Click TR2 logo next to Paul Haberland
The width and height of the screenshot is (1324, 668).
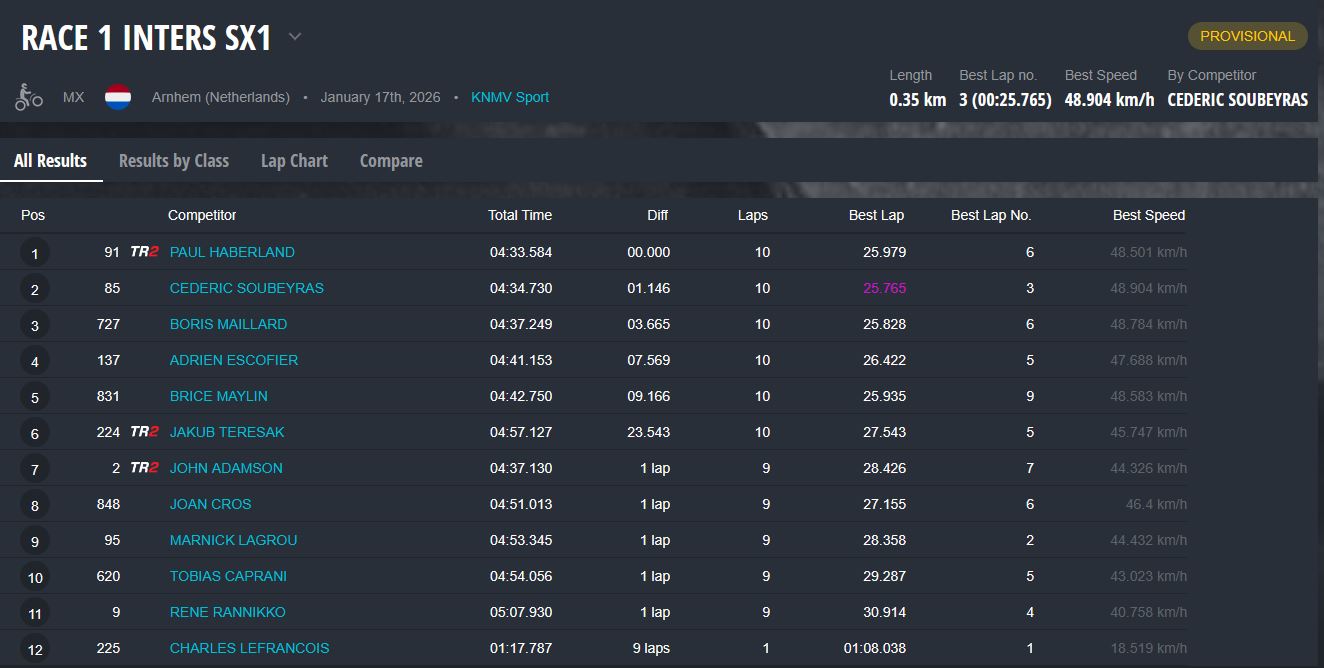pyautogui.click(x=144, y=252)
